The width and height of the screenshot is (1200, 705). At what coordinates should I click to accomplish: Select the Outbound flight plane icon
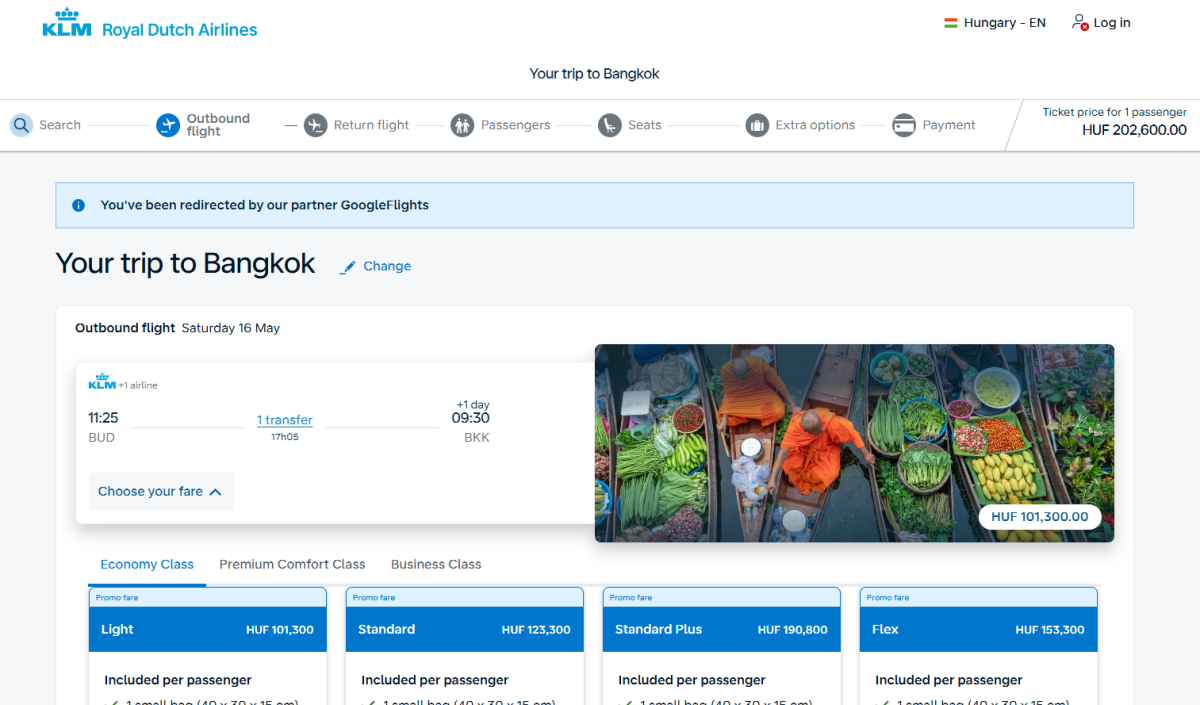tap(168, 125)
